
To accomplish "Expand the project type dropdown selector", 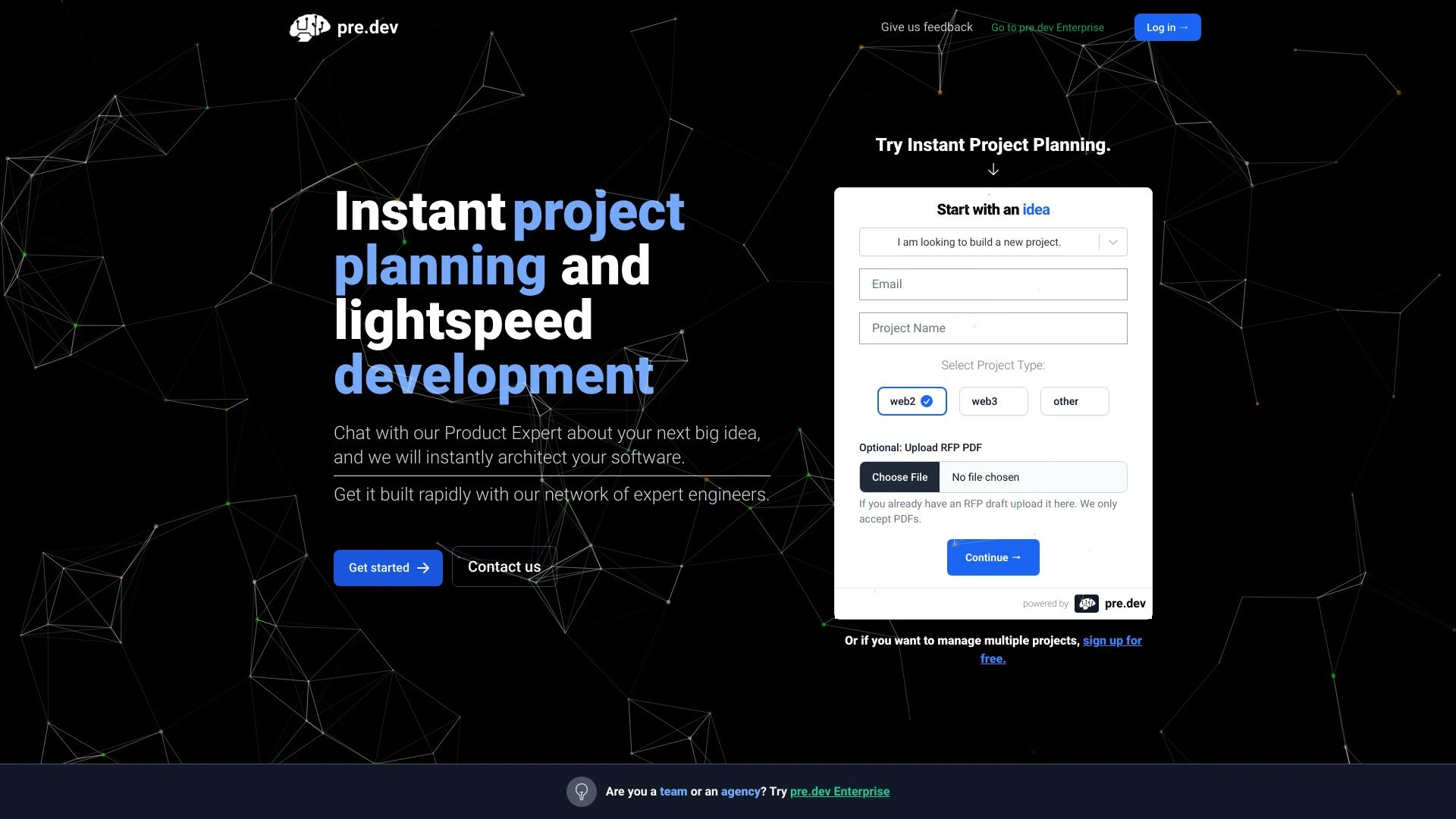I will pos(1112,242).
